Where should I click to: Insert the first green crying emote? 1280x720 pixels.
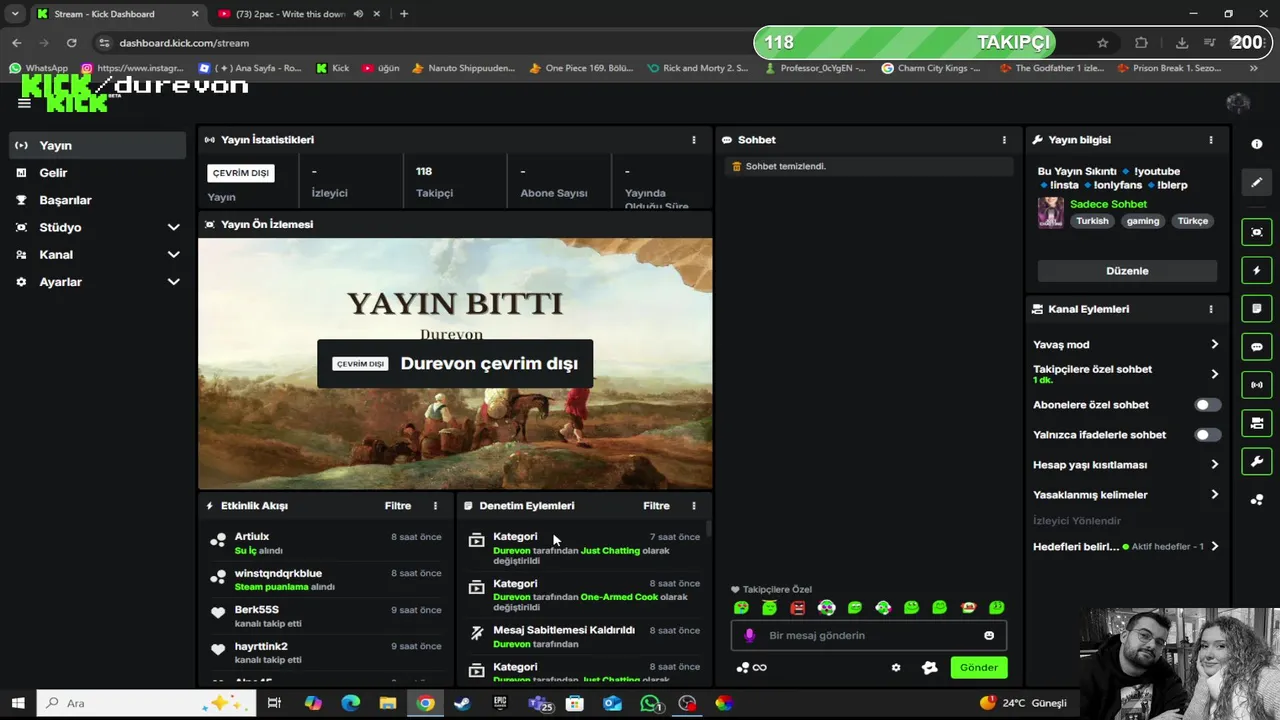(741, 607)
